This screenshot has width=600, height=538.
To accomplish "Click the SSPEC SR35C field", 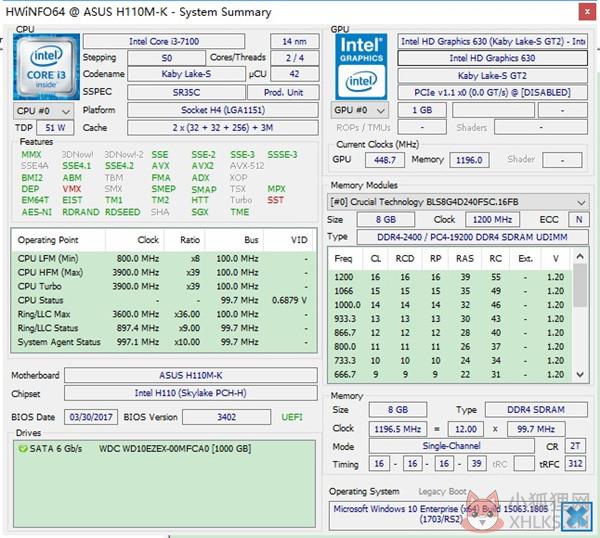I will pos(186,92).
